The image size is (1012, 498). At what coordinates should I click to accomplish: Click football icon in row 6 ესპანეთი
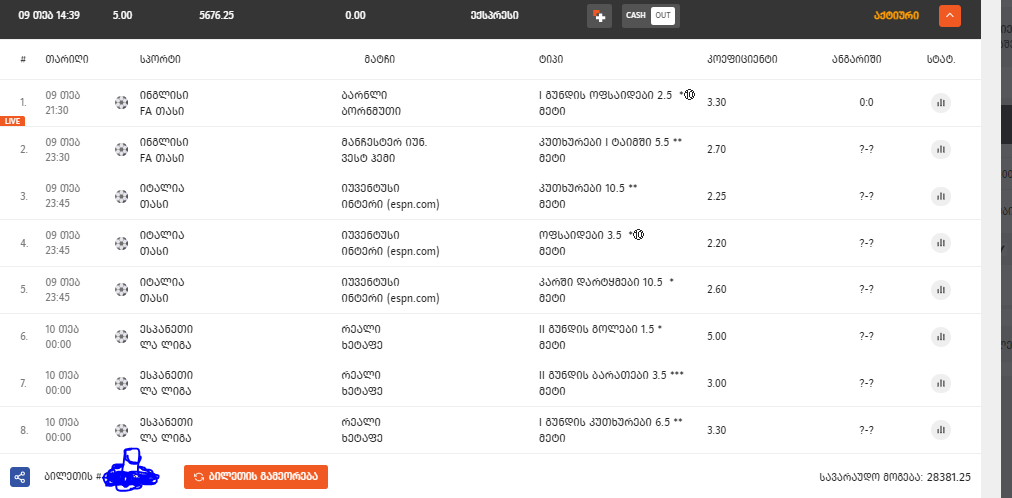[121, 336]
